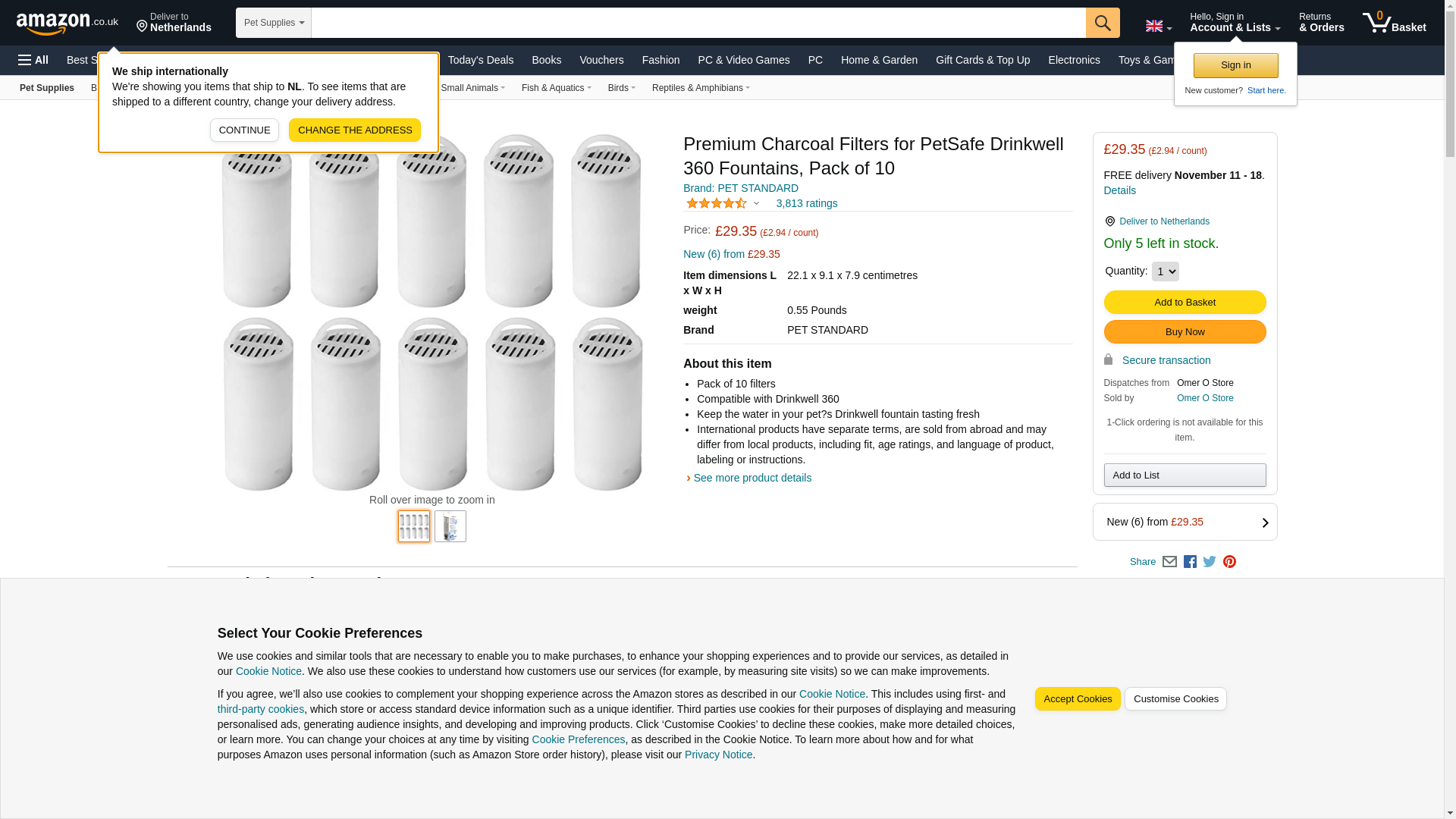Image resolution: width=1456 pixels, height=819 pixels.
Task: Share product on Facebook icon
Action: tap(1190, 562)
